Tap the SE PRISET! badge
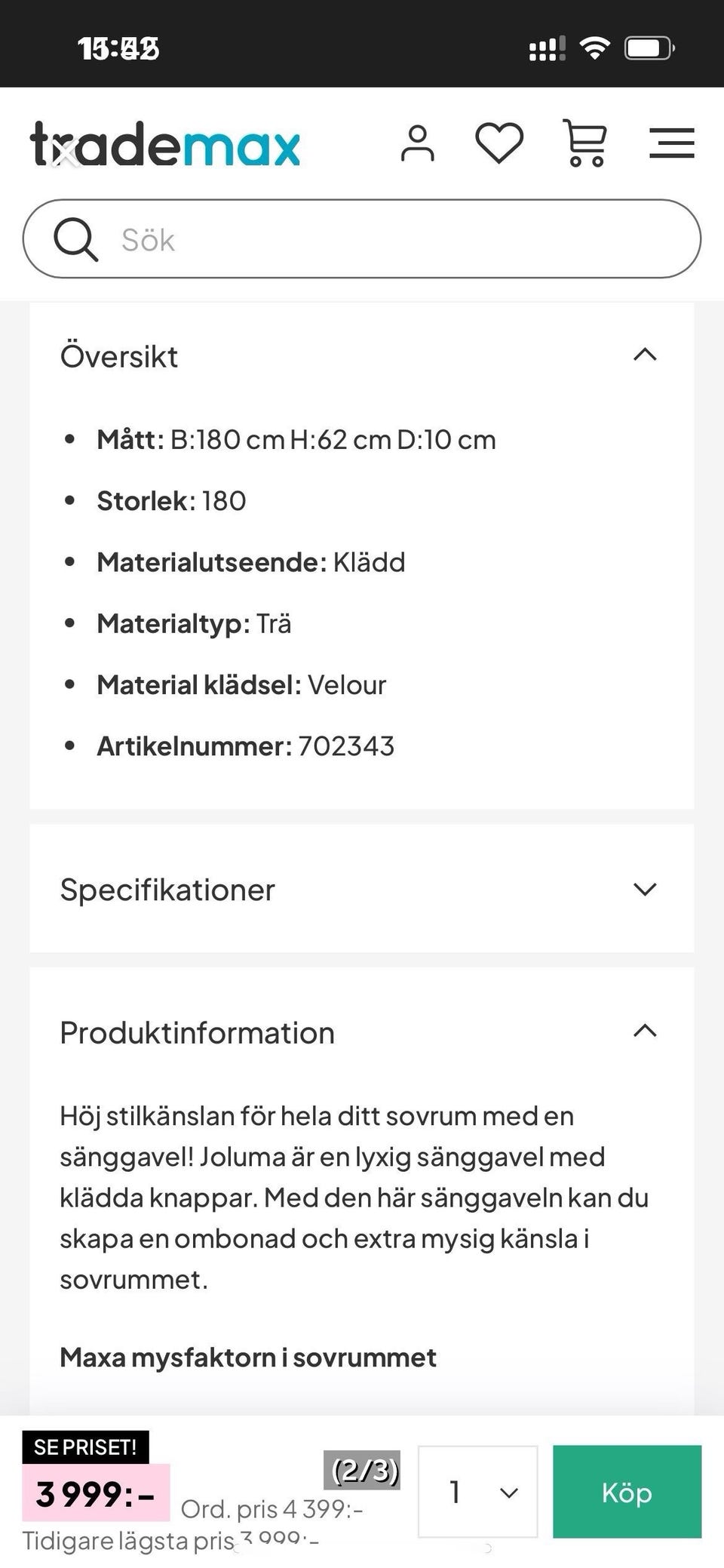The height and width of the screenshot is (1568, 724). point(85,1447)
